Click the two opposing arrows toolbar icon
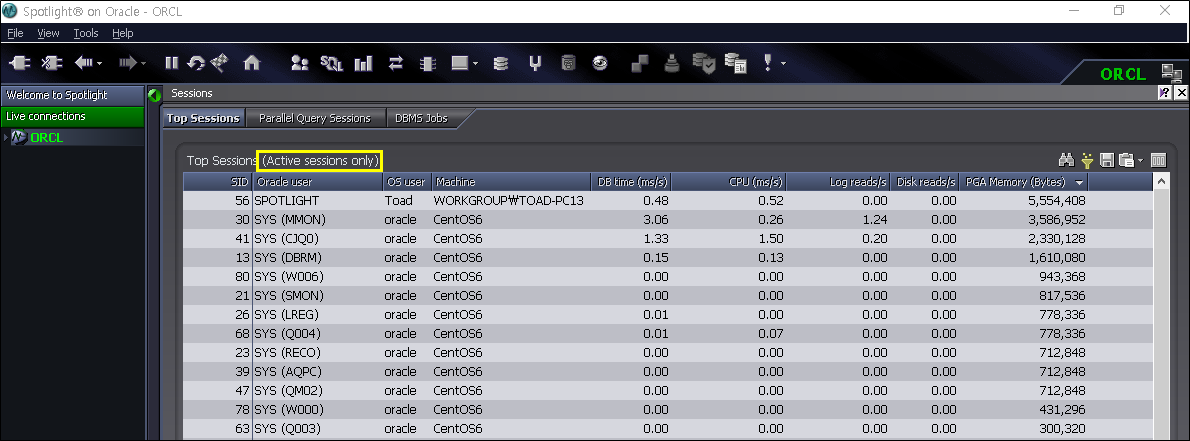The height and width of the screenshot is (441, 1190). [395, 64]
